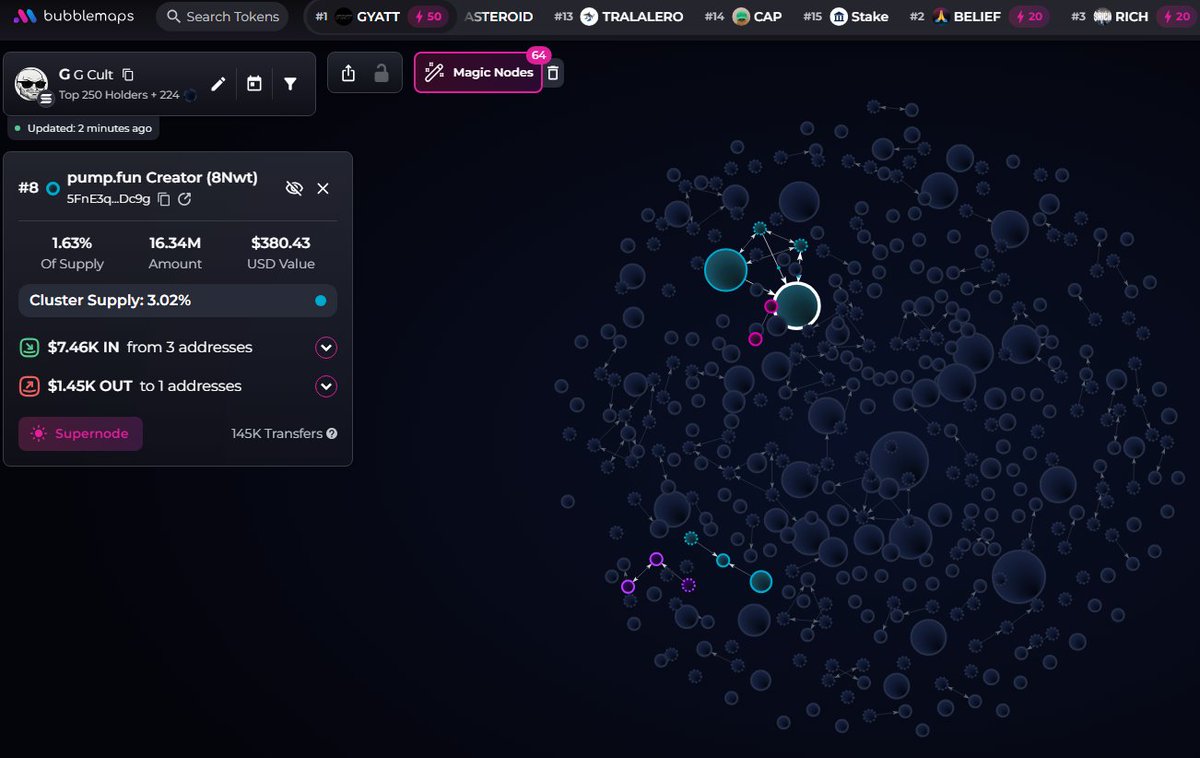This screenshot has width=1200, height=758.
Task: Click the trash icon beside Magic Nodes
Action: click(554, 72)
